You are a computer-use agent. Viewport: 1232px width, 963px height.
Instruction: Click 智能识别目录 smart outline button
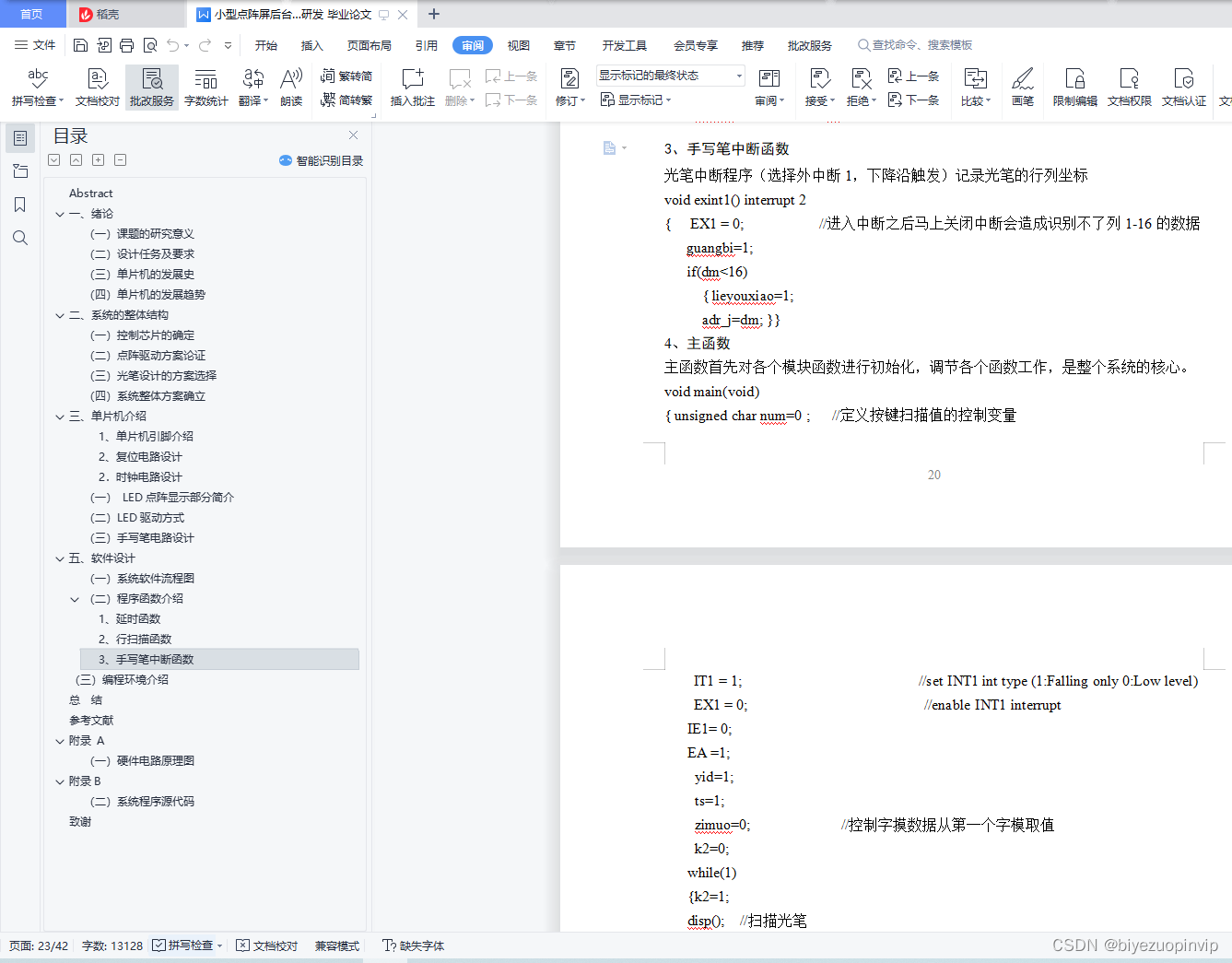[322, 160]
